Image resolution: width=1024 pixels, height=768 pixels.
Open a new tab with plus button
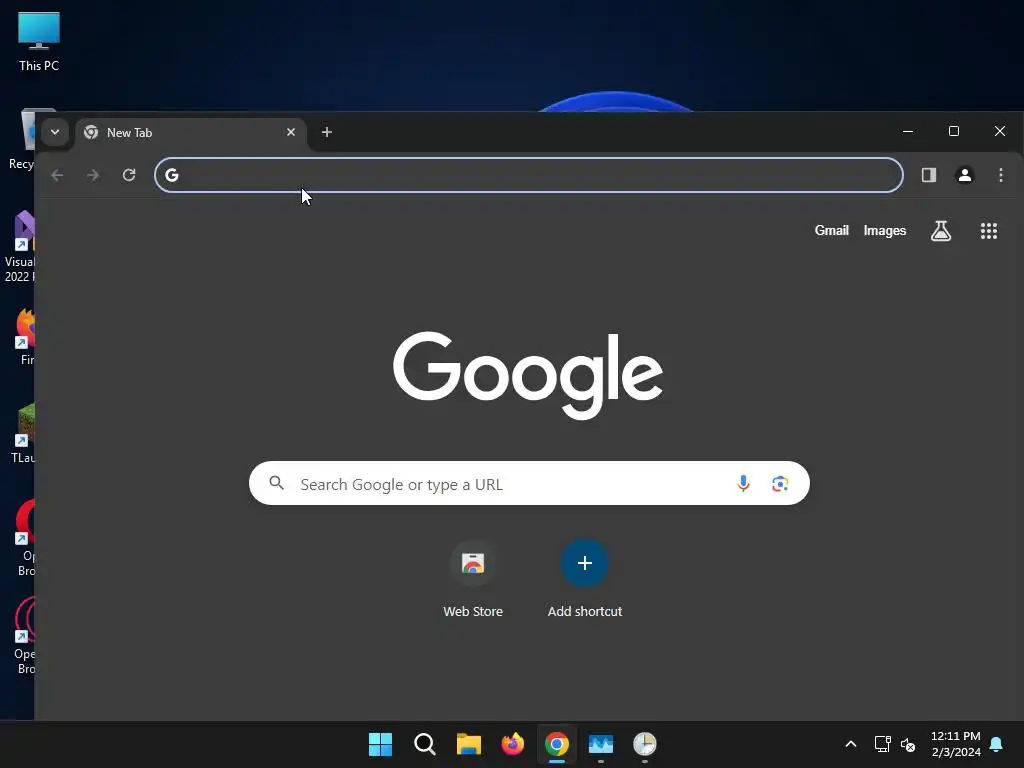coord(327,133)
